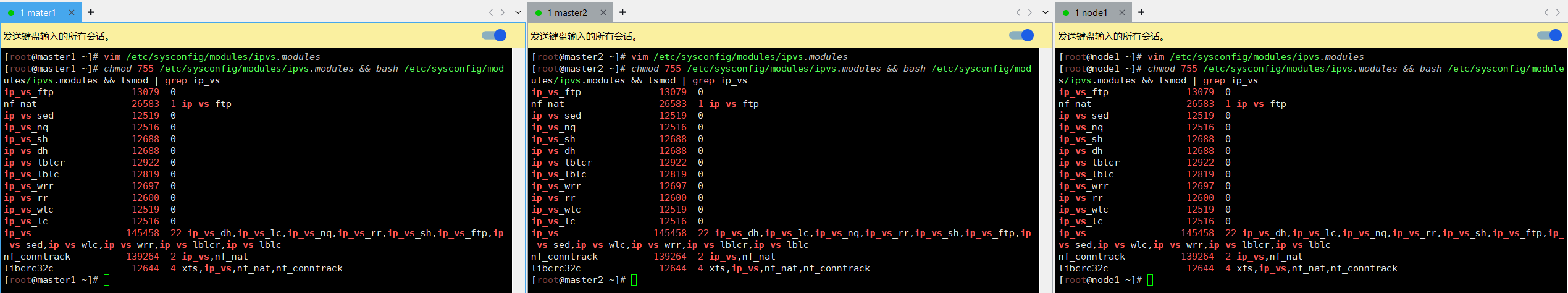The height and width of the screenshot is (293, 1568).
Task: Click 'nf_conntrack' row in master2 terminal
Action: [653, 257]
